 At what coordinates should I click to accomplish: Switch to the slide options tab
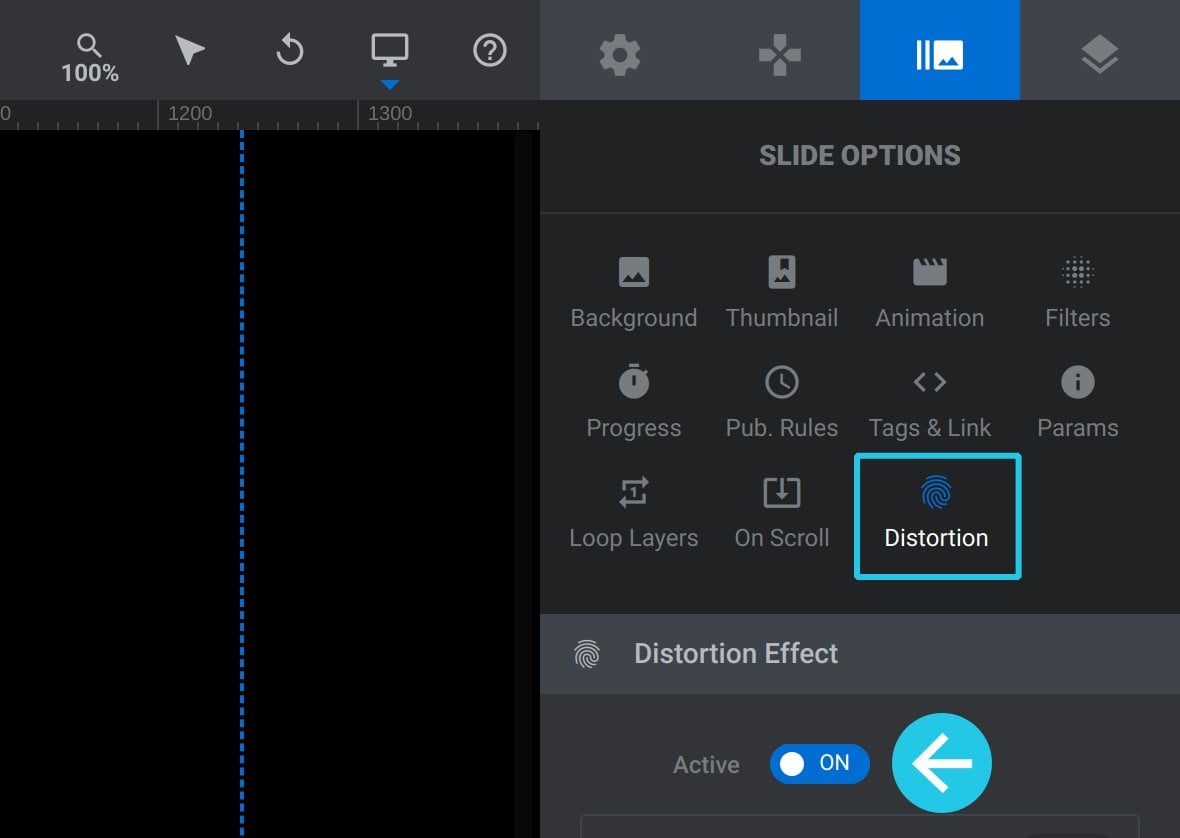(940, 50)
